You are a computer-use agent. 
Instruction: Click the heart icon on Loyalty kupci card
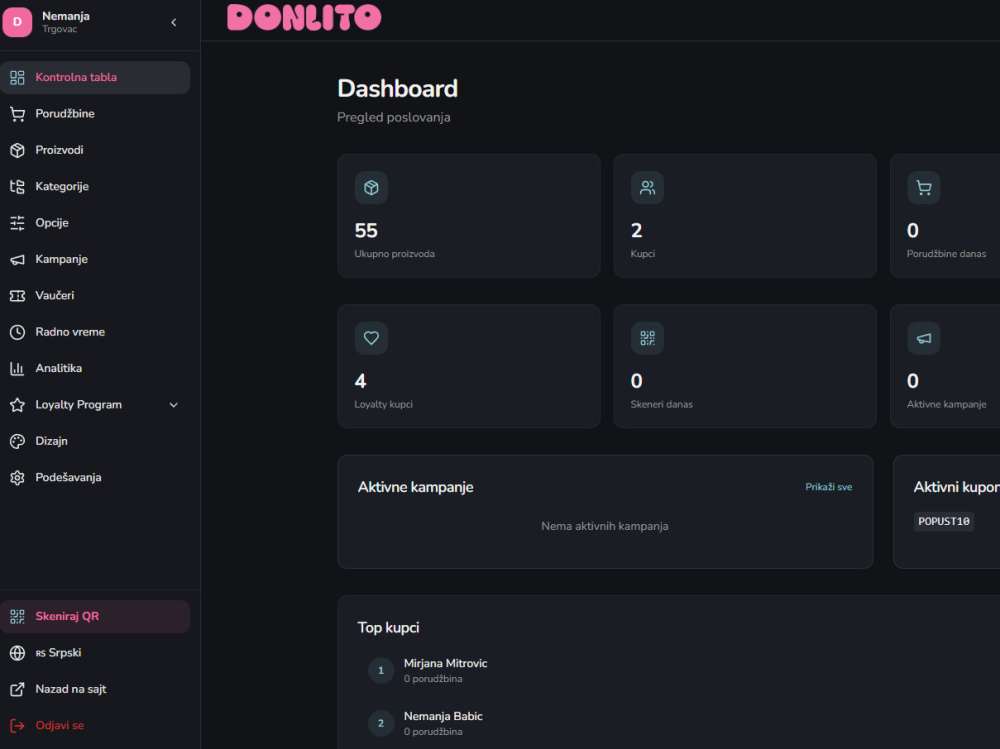tap(371, 338)
